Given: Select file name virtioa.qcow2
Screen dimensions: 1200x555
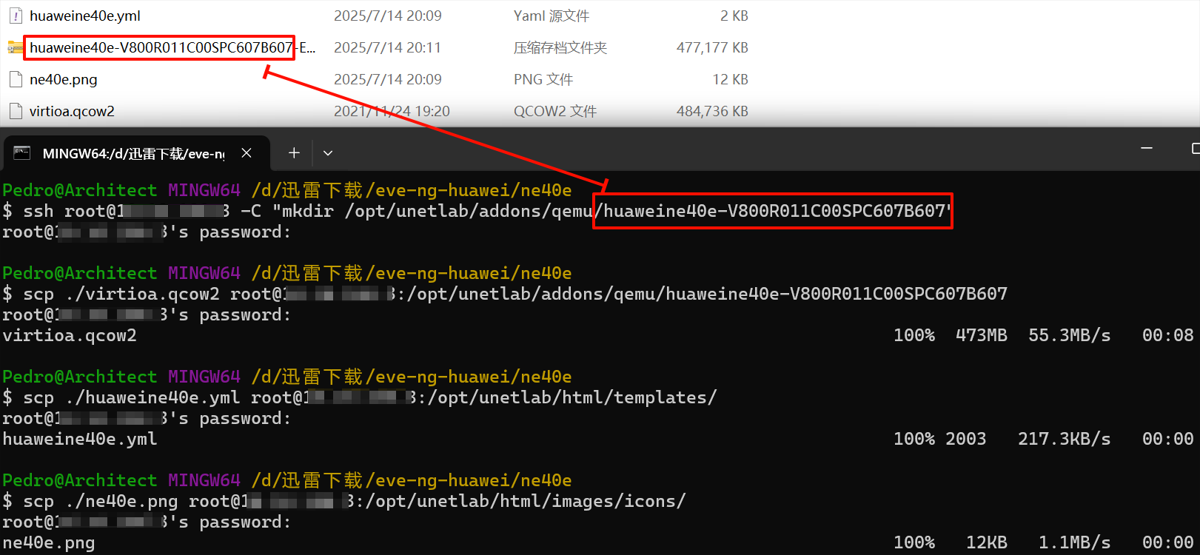Looking at the screenshot, I should pos(72,111).
